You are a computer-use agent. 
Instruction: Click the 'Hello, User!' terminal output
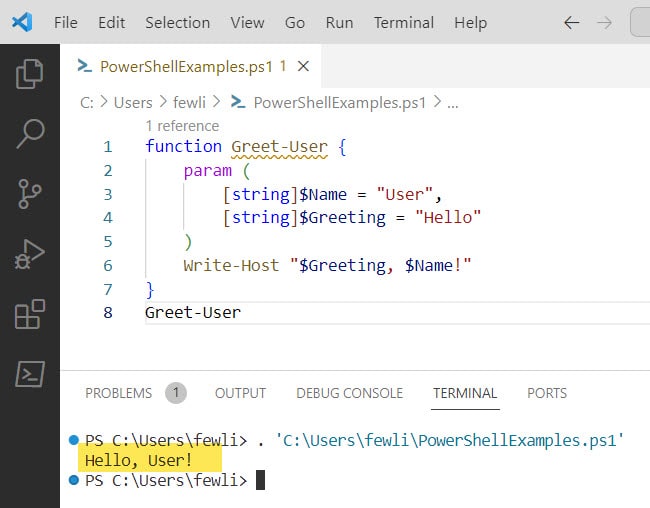click(138, 460)
